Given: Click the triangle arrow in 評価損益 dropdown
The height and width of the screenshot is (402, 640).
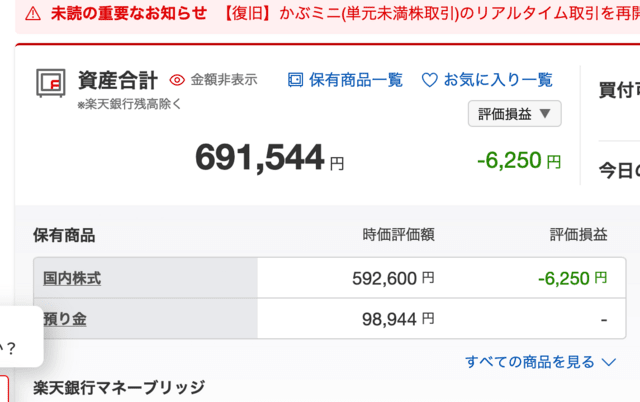Looking at the screenshot, I should [x=544, y=114].
